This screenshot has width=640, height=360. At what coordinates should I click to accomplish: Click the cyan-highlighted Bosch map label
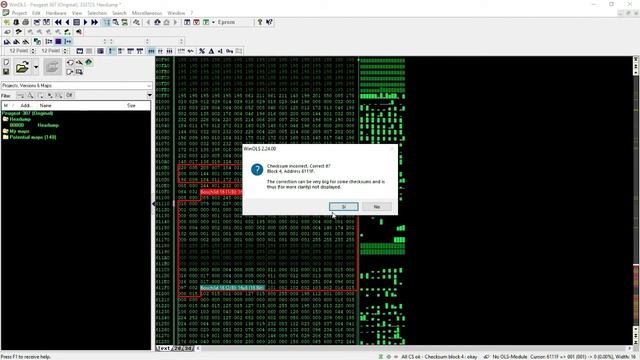coord(232,288)
